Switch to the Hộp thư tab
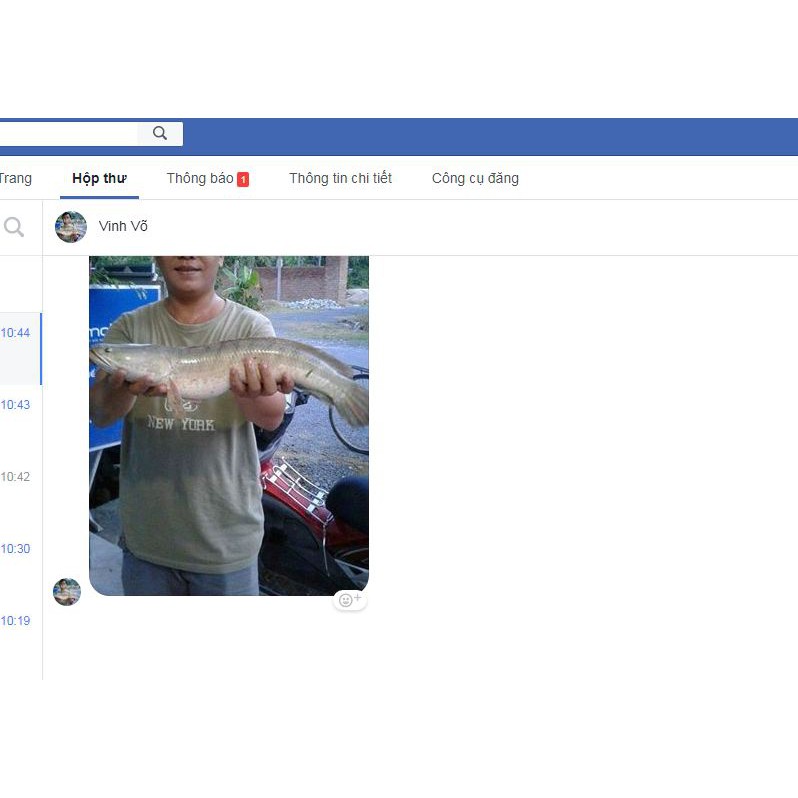The width and height of the screenshot is (798, 798). tap(99, 179)
